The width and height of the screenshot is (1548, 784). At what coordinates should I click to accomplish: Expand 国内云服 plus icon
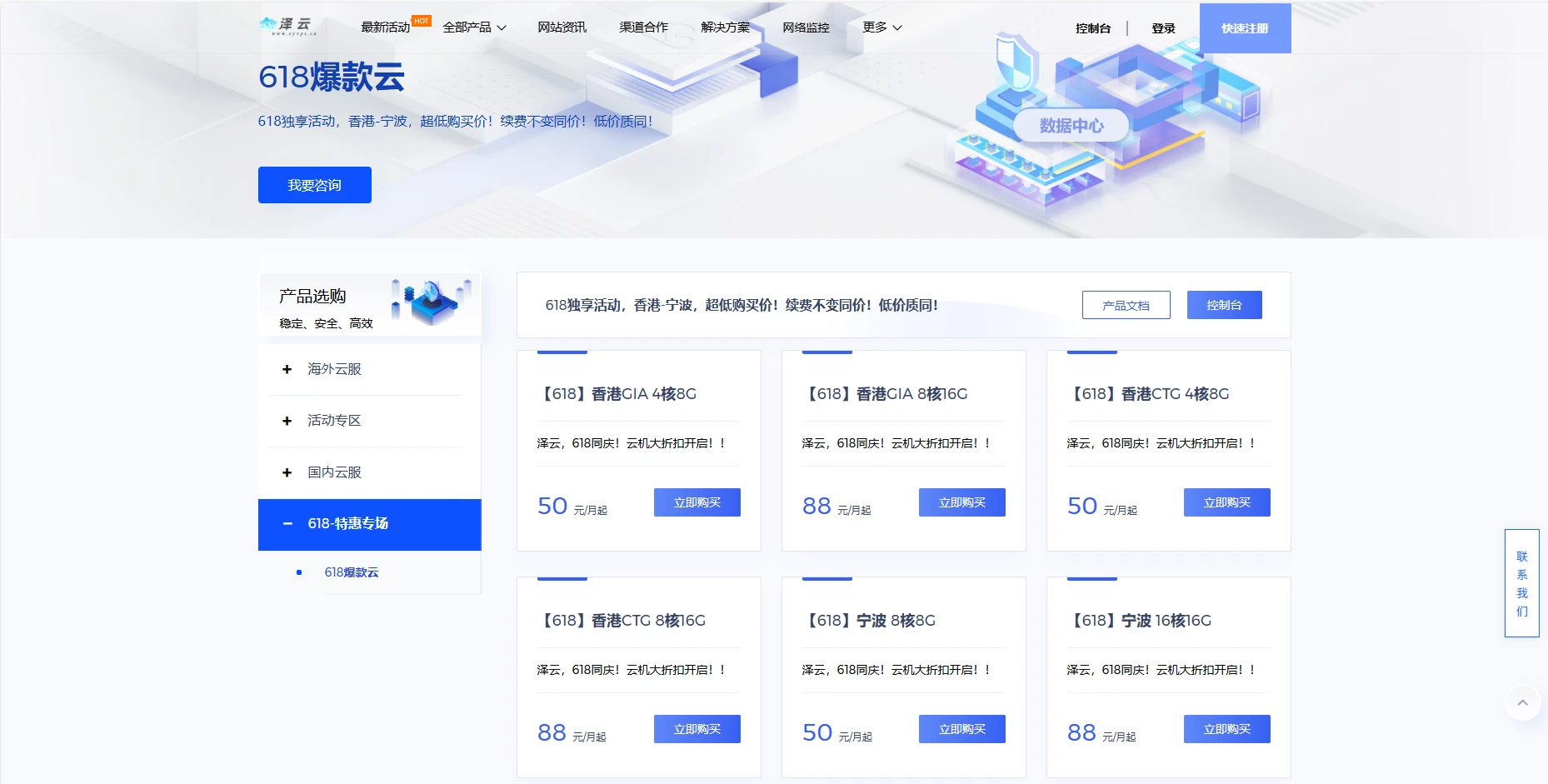(x=287, y=472)
